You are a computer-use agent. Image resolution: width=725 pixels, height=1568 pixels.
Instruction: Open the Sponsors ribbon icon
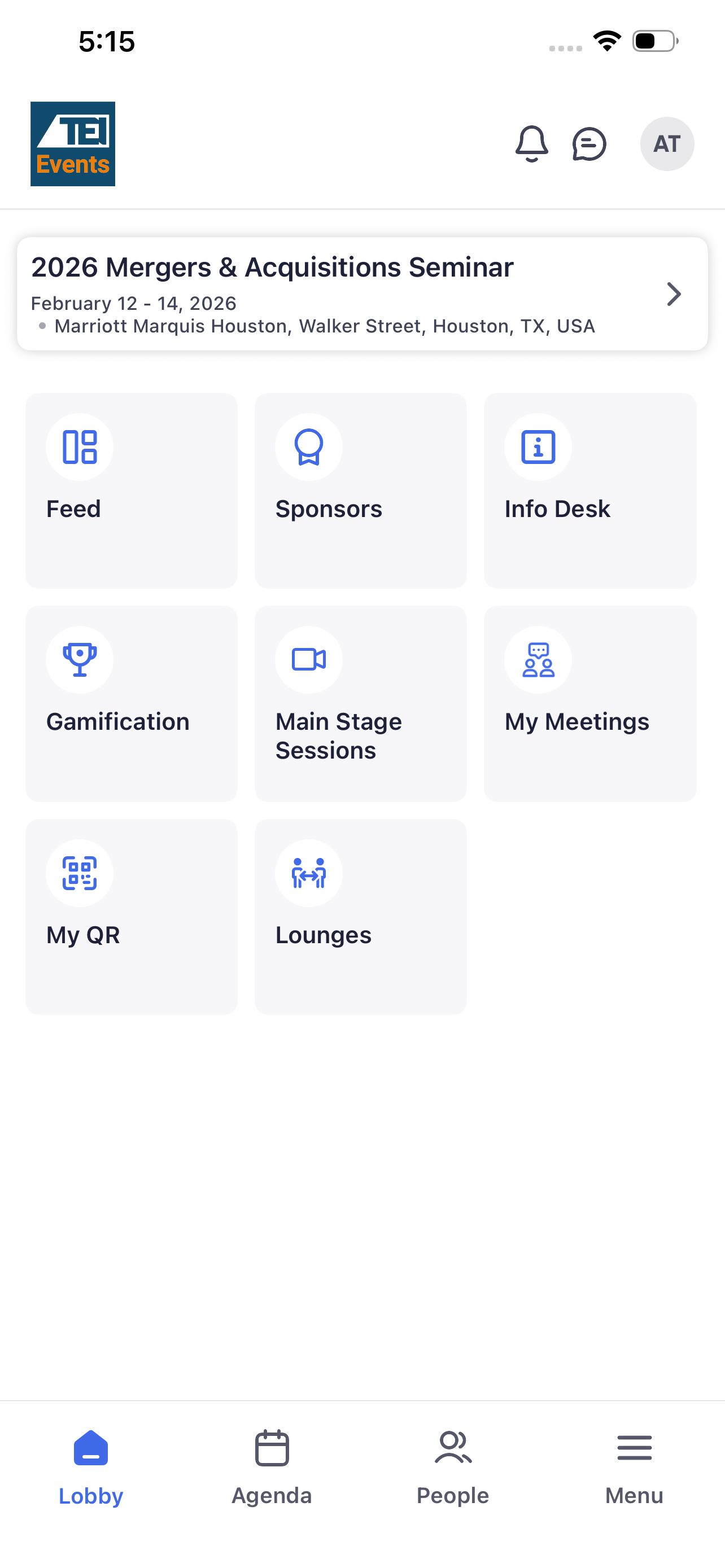pyautogui.click(x=309, y=447)
